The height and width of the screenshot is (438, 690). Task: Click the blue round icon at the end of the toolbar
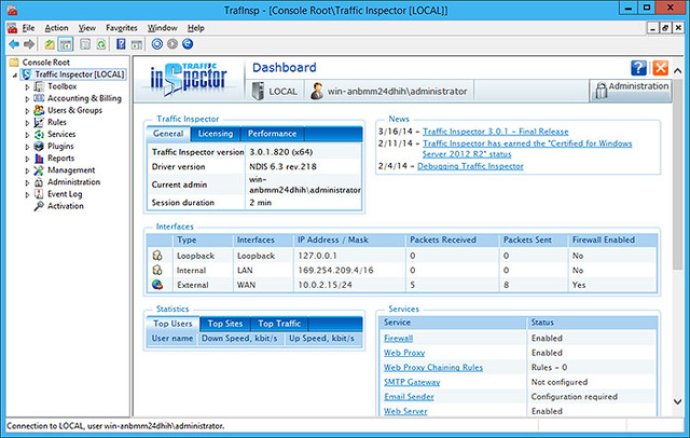point(187,44)
